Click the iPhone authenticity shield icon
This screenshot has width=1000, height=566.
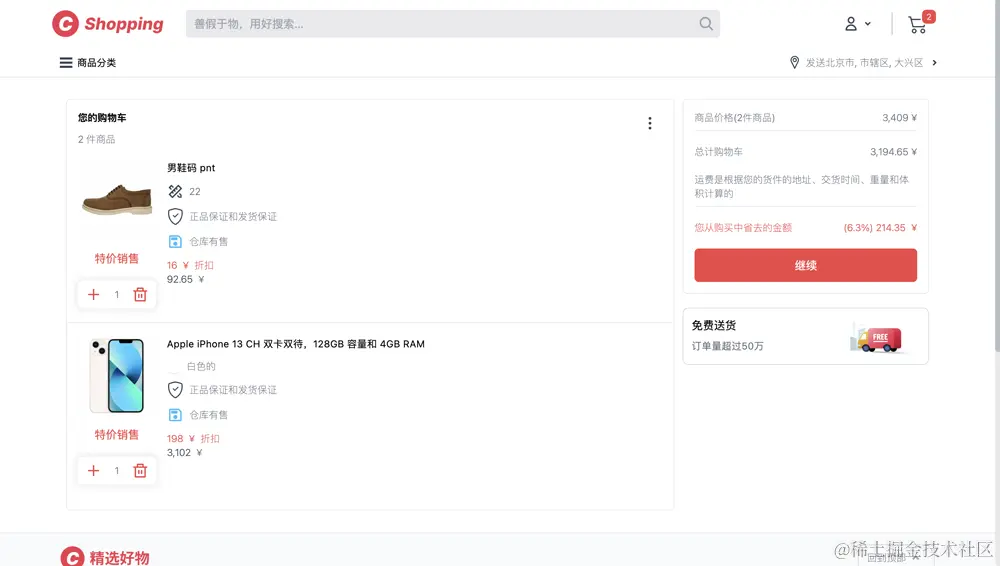[x=175, y=390]
